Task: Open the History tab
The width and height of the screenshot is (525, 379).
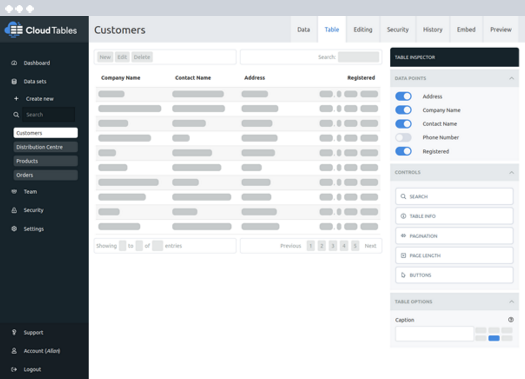Action: point(433,29)
